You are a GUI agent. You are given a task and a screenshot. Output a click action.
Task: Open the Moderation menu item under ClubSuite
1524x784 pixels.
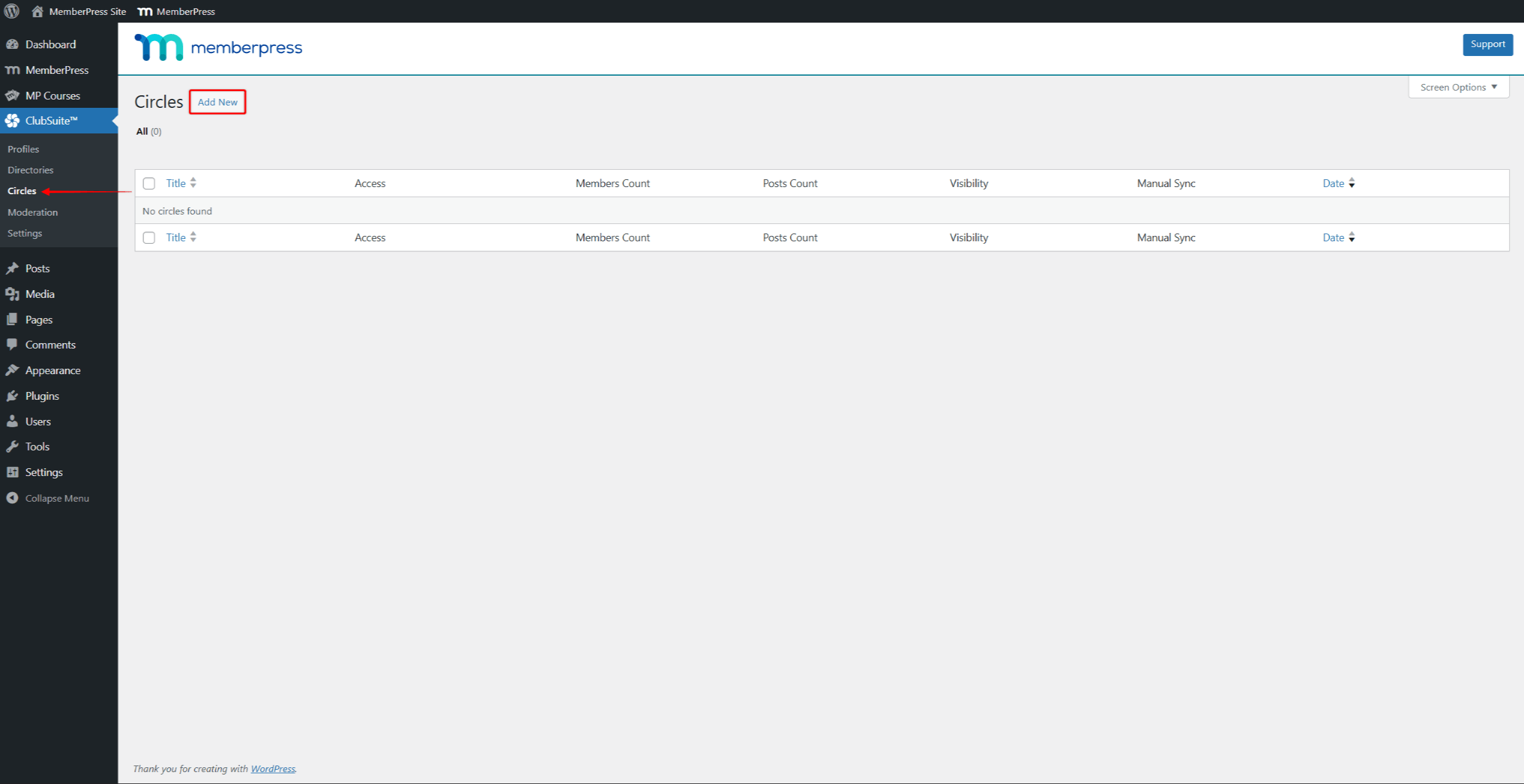click(x=33, y=212)
